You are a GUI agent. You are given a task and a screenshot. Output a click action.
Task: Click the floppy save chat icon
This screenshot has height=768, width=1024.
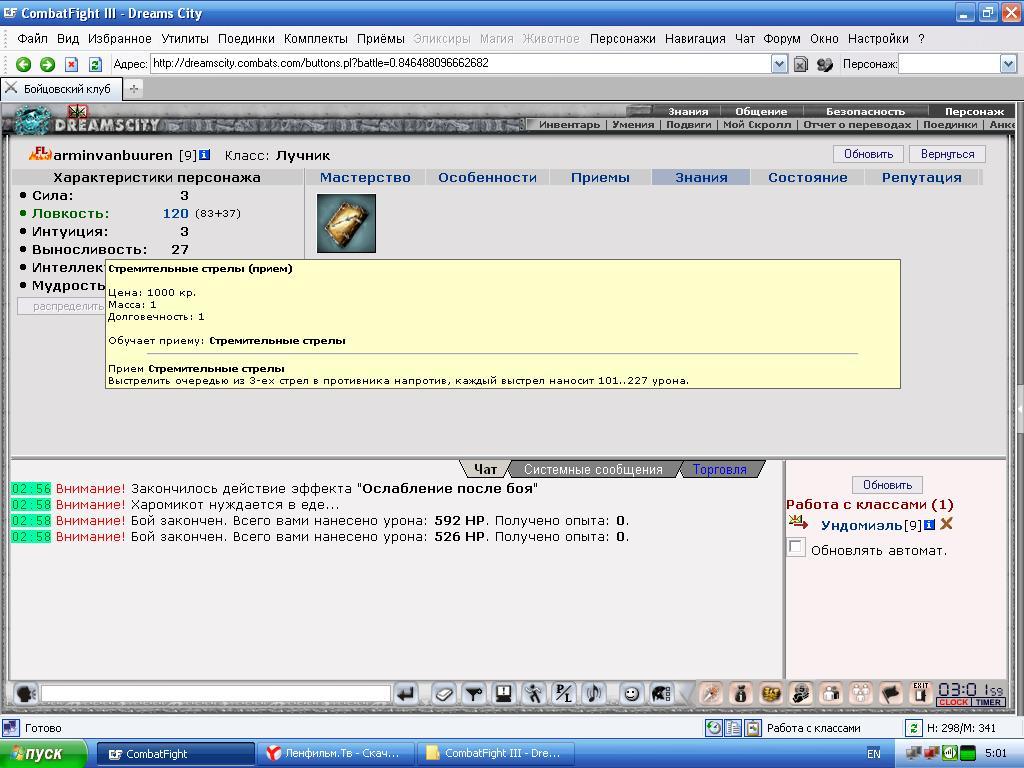point(504,694)
